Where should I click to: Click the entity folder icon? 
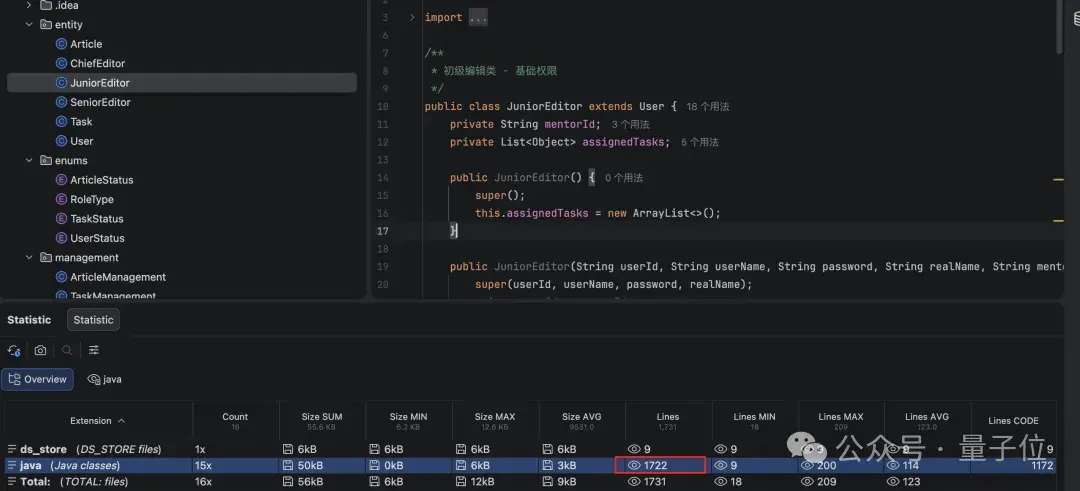[x=46, y=25]
